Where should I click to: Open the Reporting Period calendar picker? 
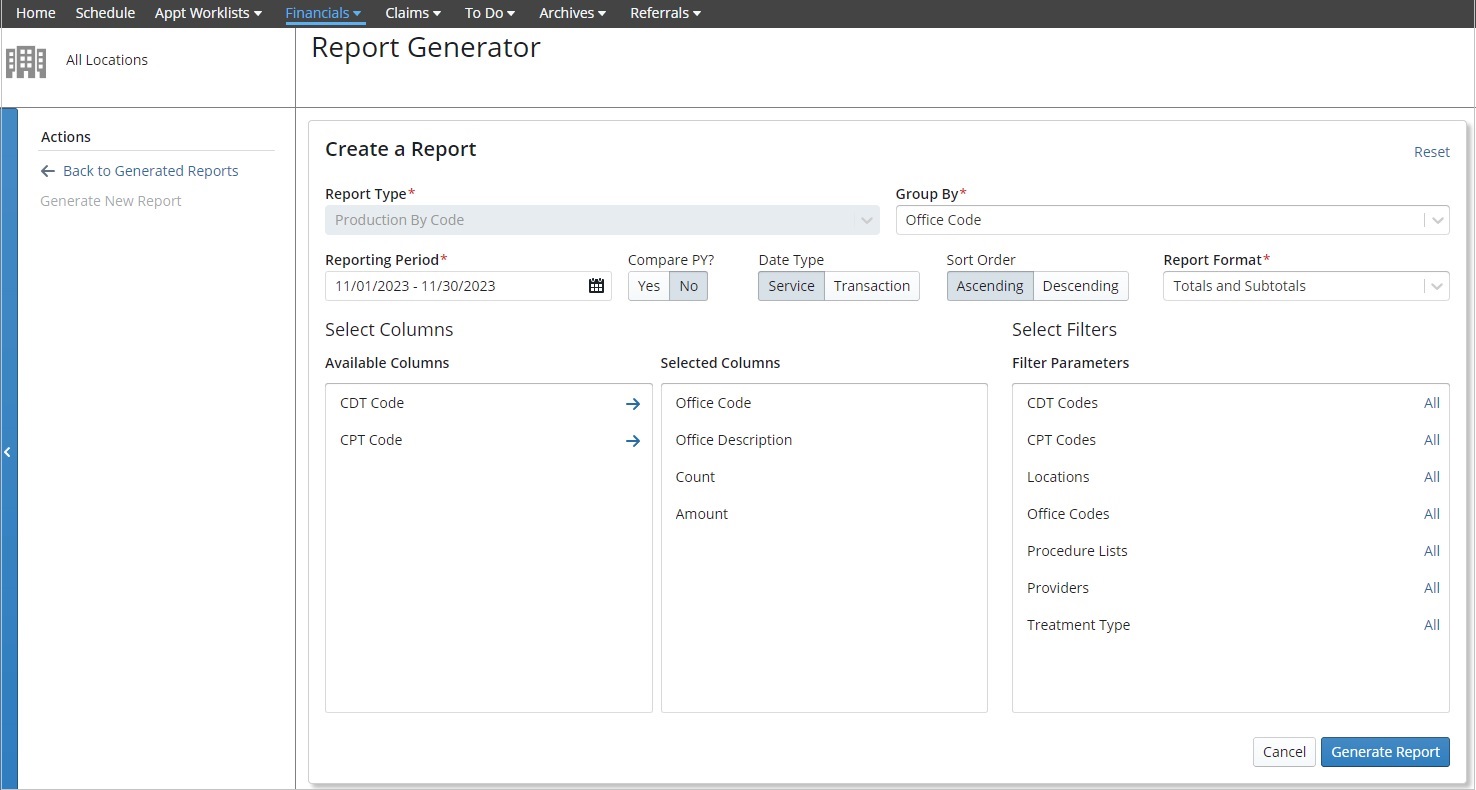coord(596,285)
